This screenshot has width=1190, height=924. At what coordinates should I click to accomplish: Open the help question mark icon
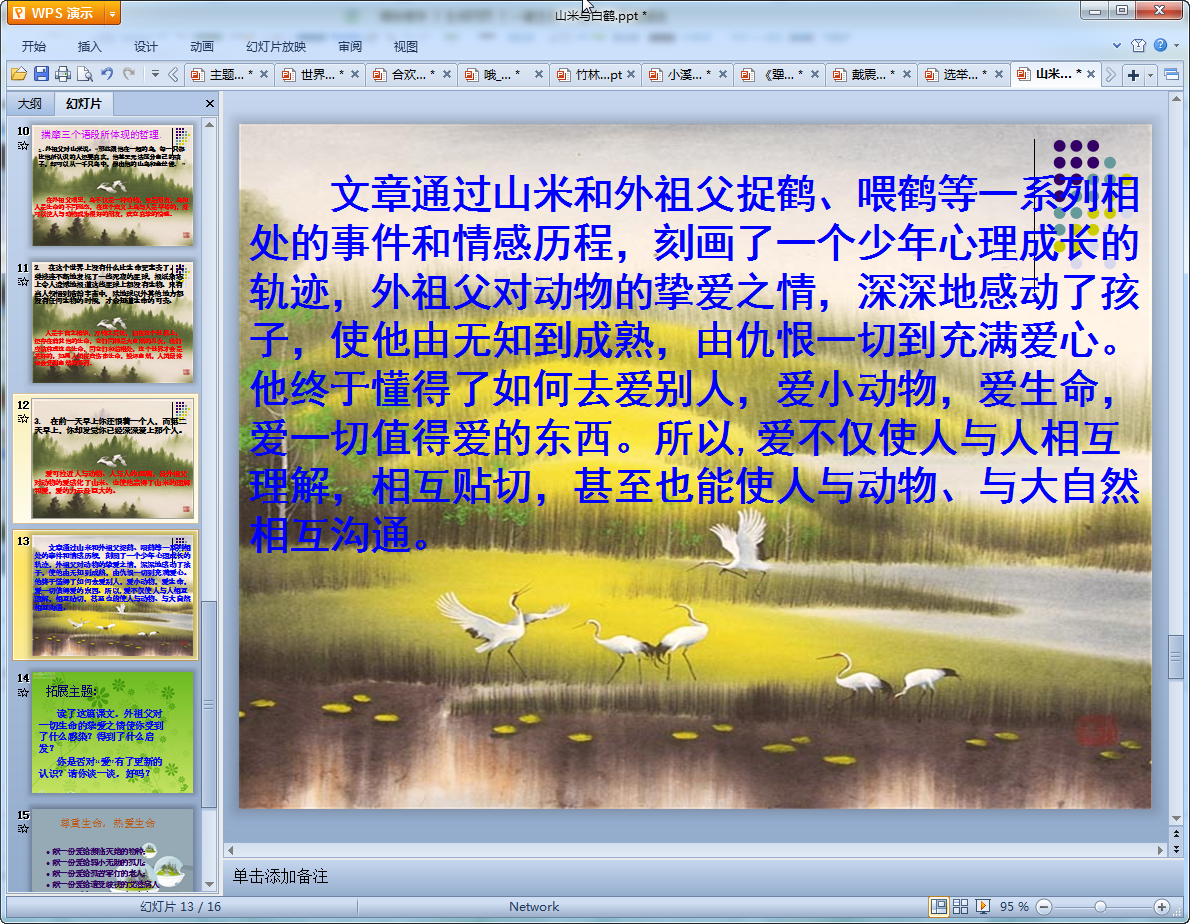tap(1160, 45)
